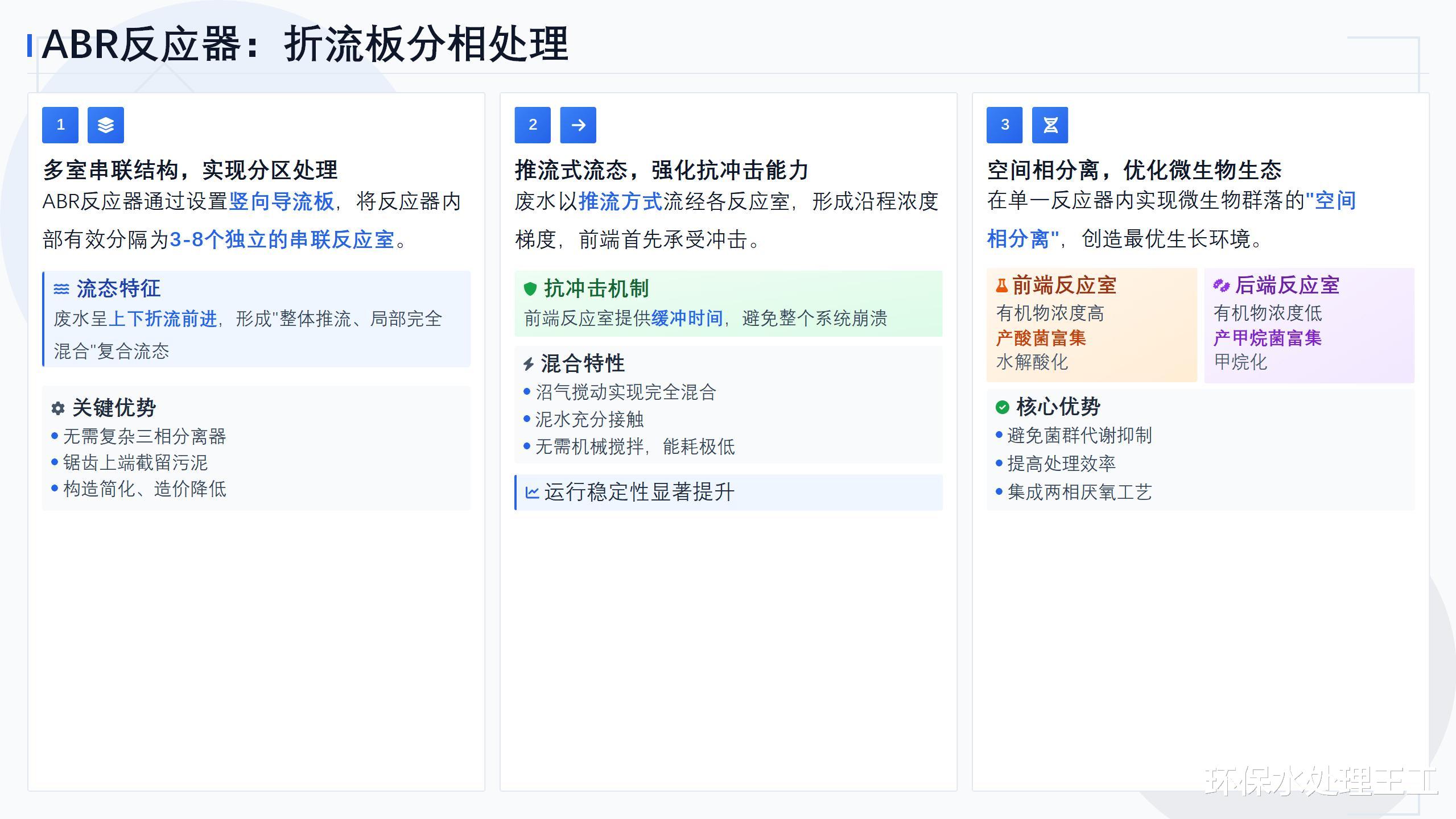This screenshot has height=819, width=1456.
Task: Click the DNA icon in card 3
Action: (1050, 125)
